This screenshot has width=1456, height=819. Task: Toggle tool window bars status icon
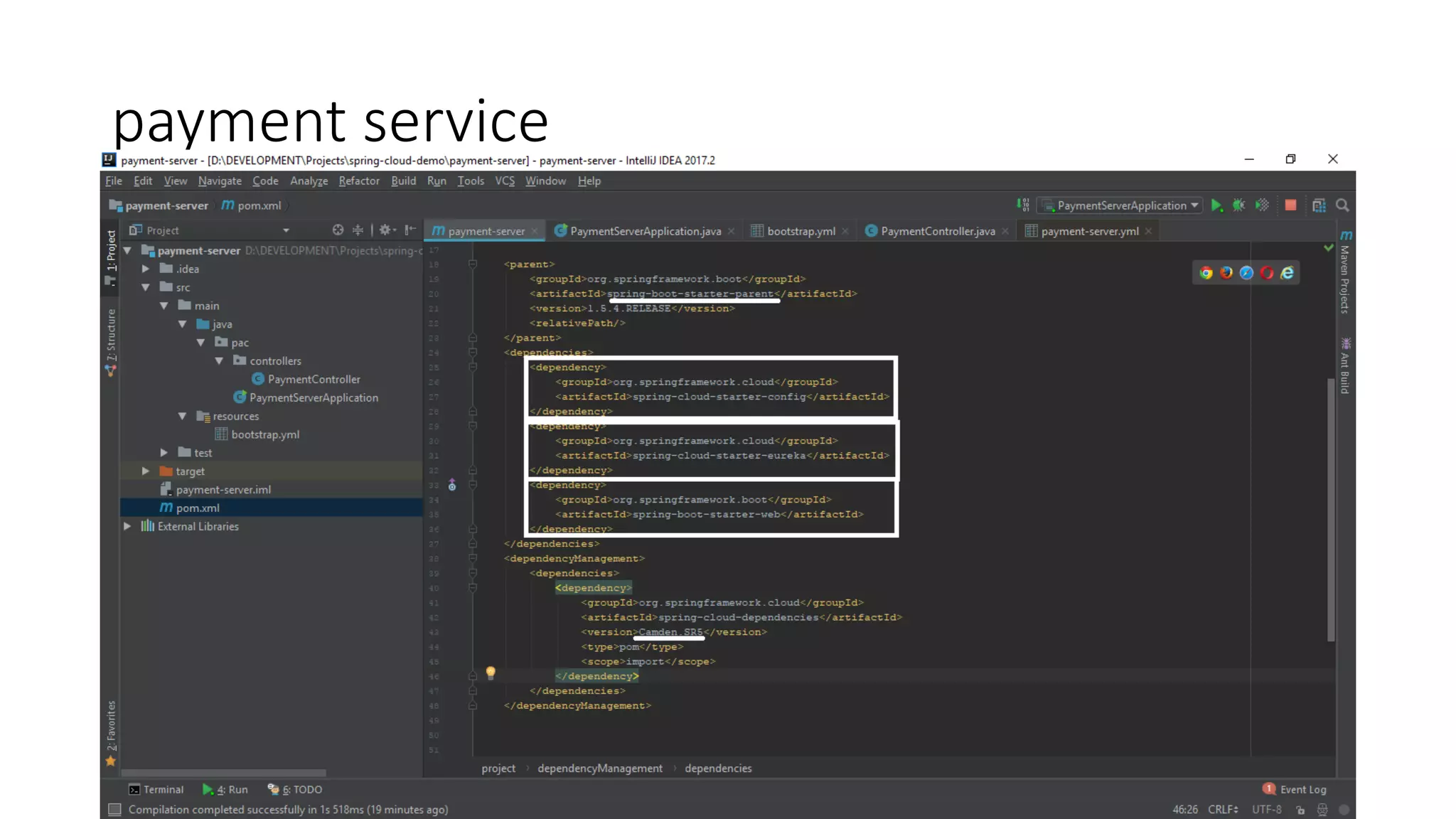114,810
